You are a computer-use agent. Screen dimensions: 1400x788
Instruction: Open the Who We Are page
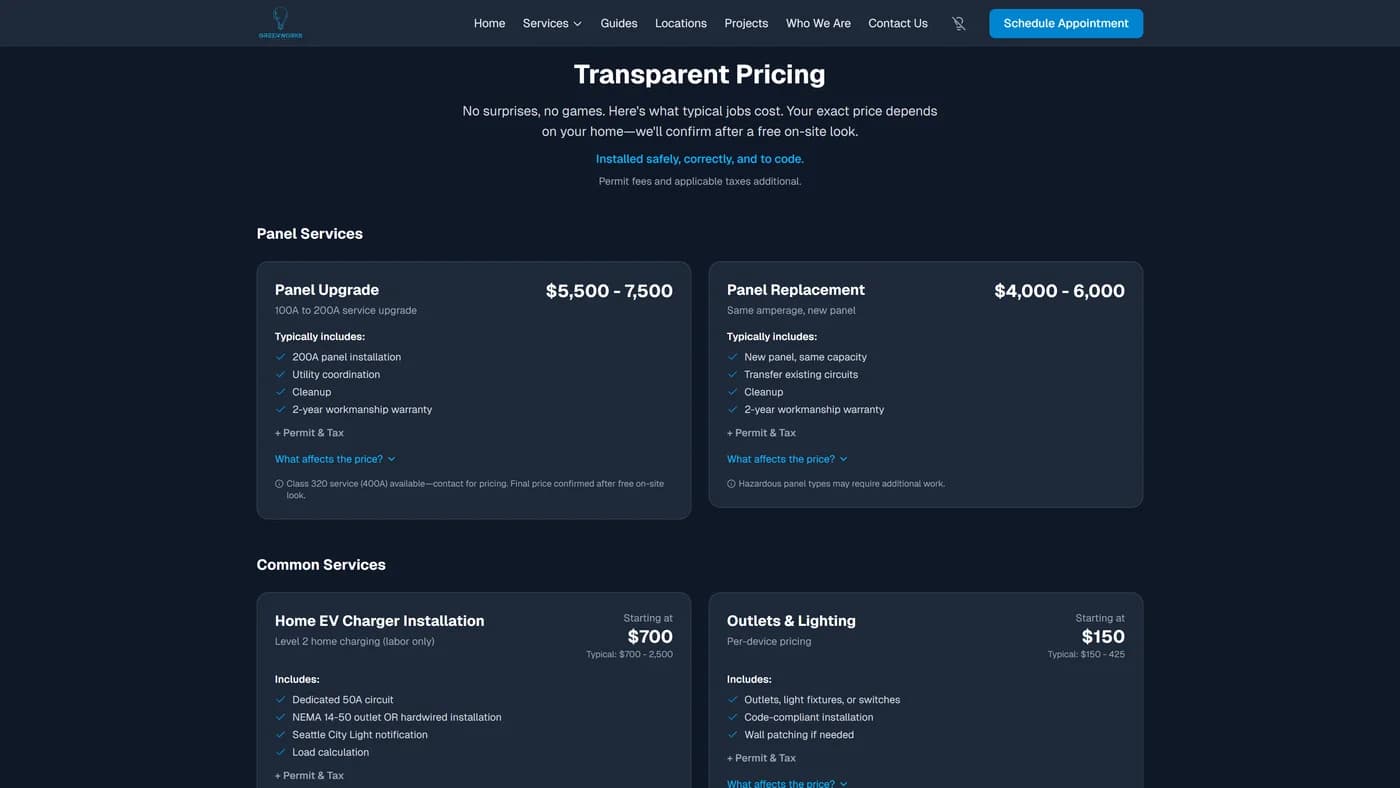tap(818, 23)
